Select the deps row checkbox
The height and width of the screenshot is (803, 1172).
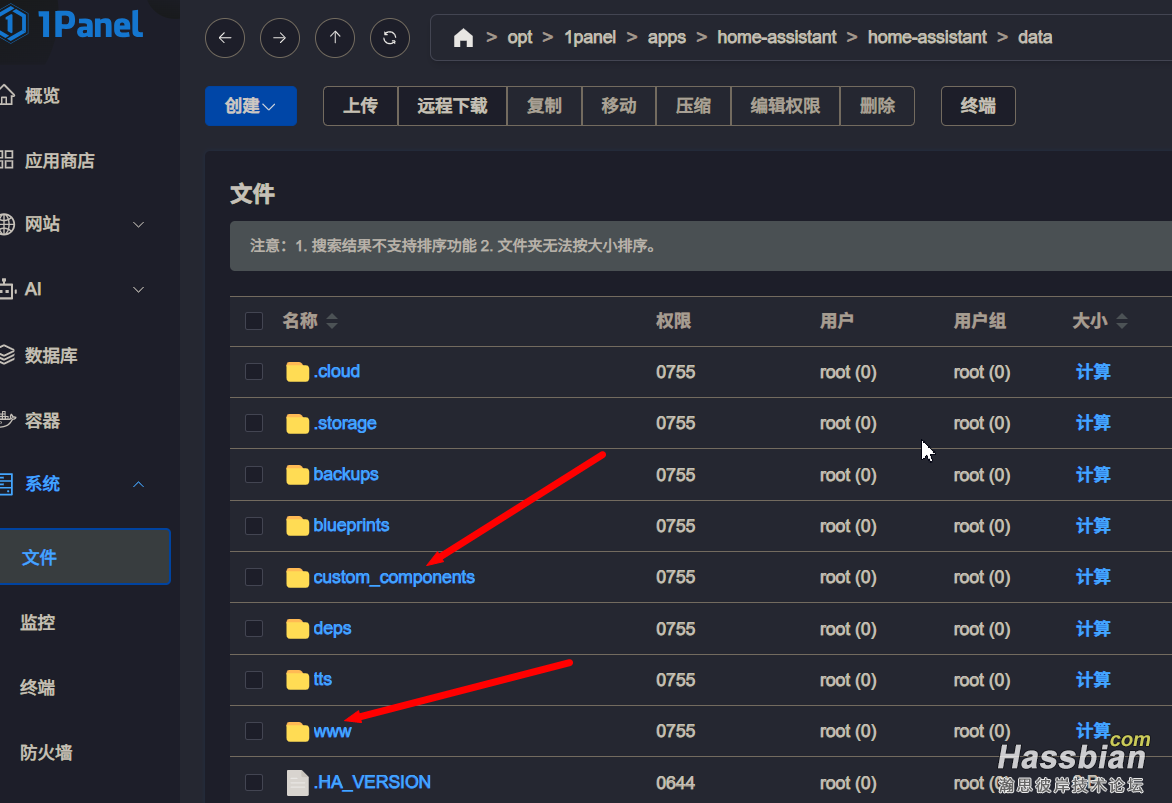coord(254,629)
